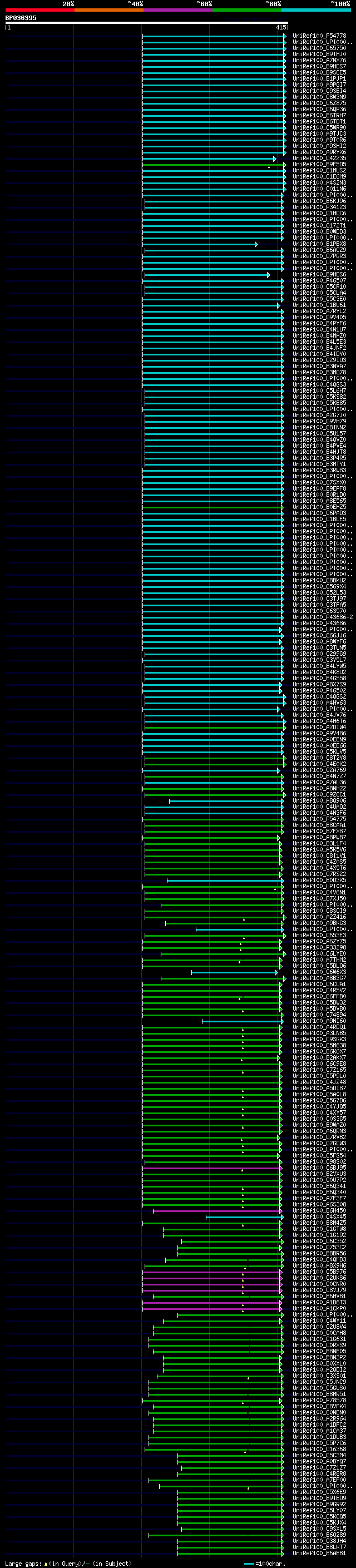Screen dimensions: 356x1568
Task: Click the Large gaps legend text
Action: pos(68,1564)
